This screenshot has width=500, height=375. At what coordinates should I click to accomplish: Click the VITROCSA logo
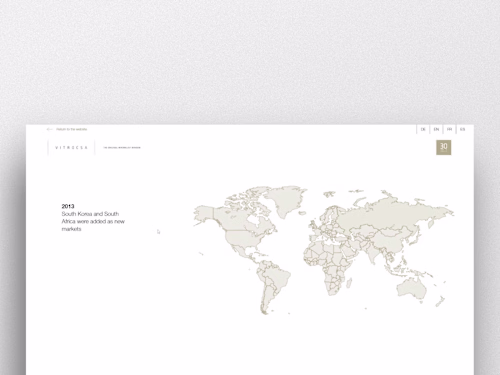(x=71, y=148)
